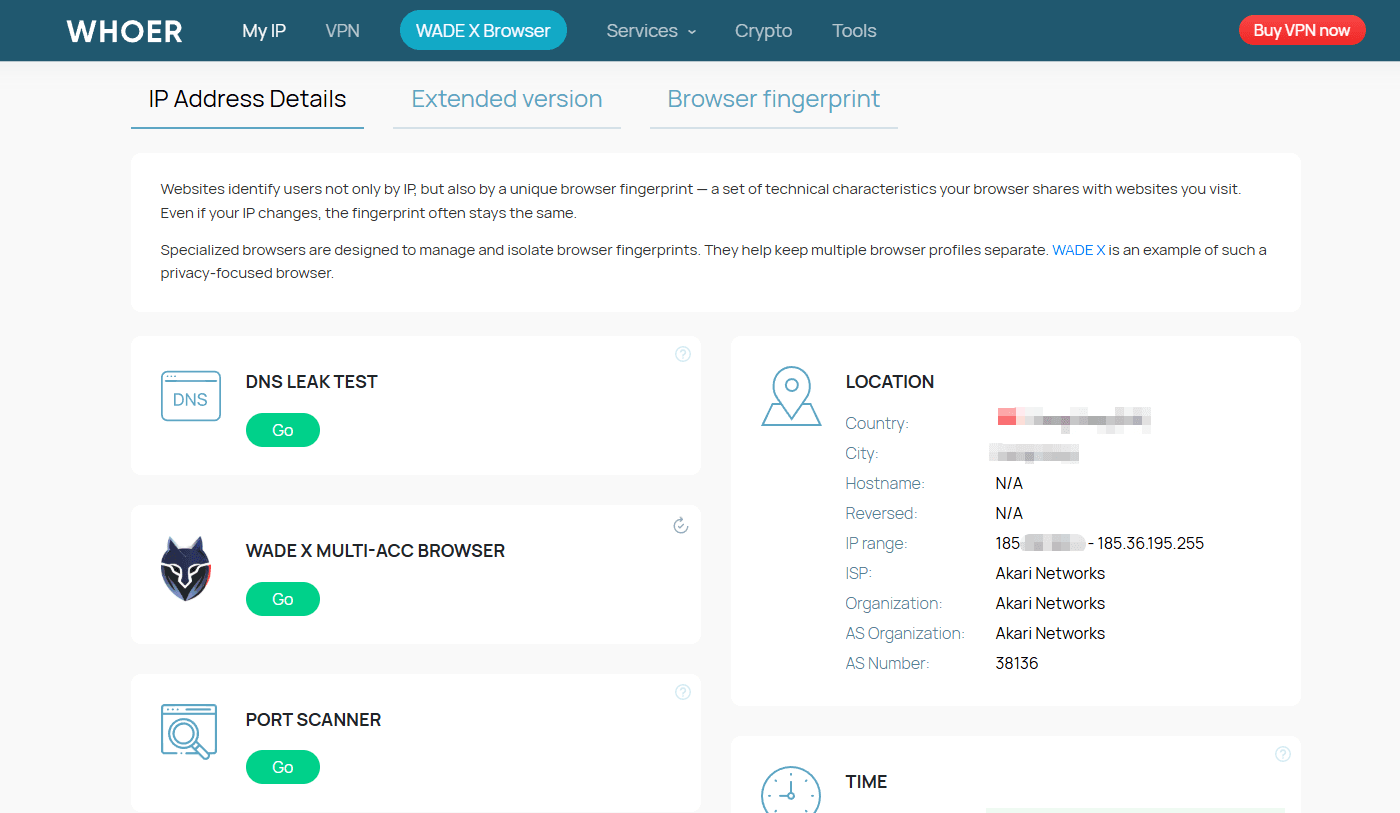Open the Crypto menu item
This screenshot has width=1400, height=813.
coord(763,31)
